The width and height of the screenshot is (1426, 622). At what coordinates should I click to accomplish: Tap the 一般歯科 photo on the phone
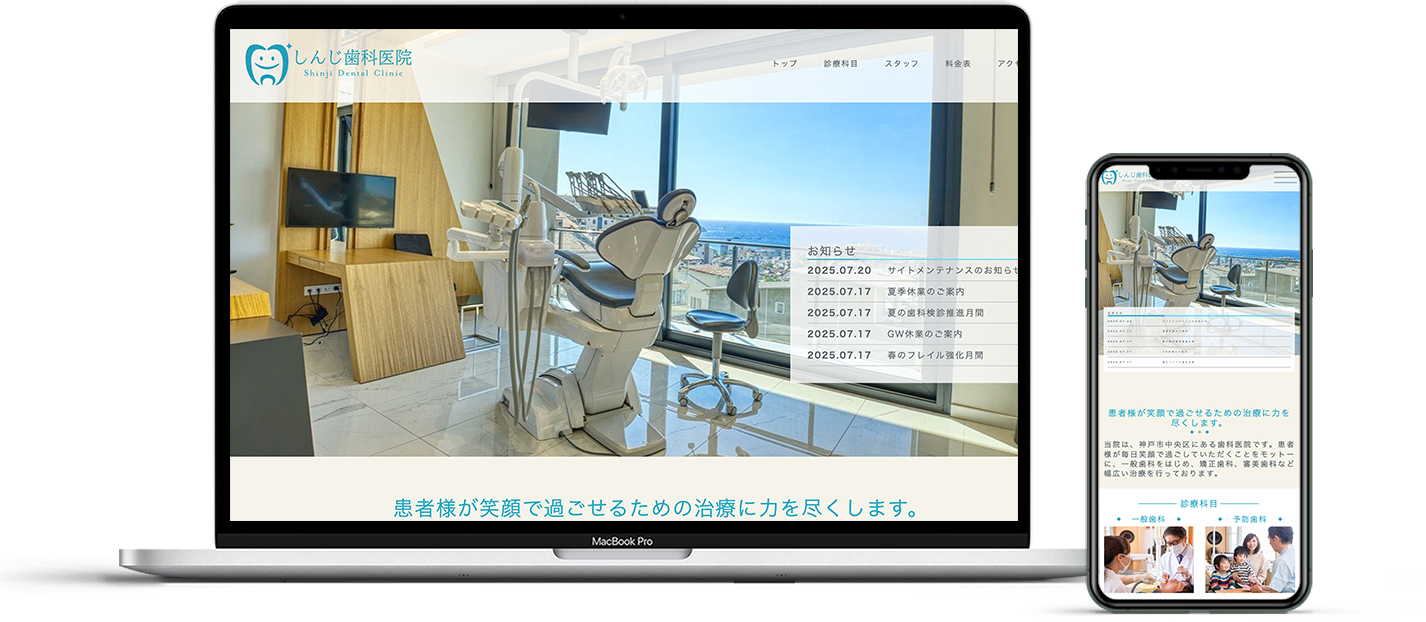pos(1148,560)
